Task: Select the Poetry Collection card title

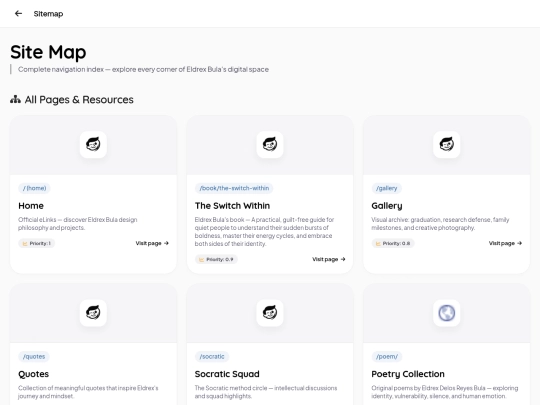Action: (x=408, y=374)
